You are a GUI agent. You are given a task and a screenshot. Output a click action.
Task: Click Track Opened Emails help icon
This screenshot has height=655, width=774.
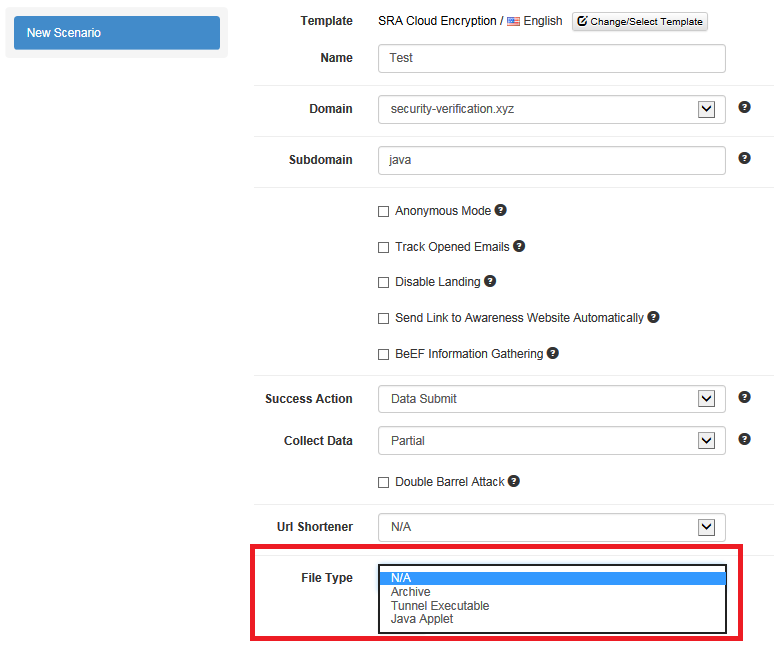click(519, 246)
